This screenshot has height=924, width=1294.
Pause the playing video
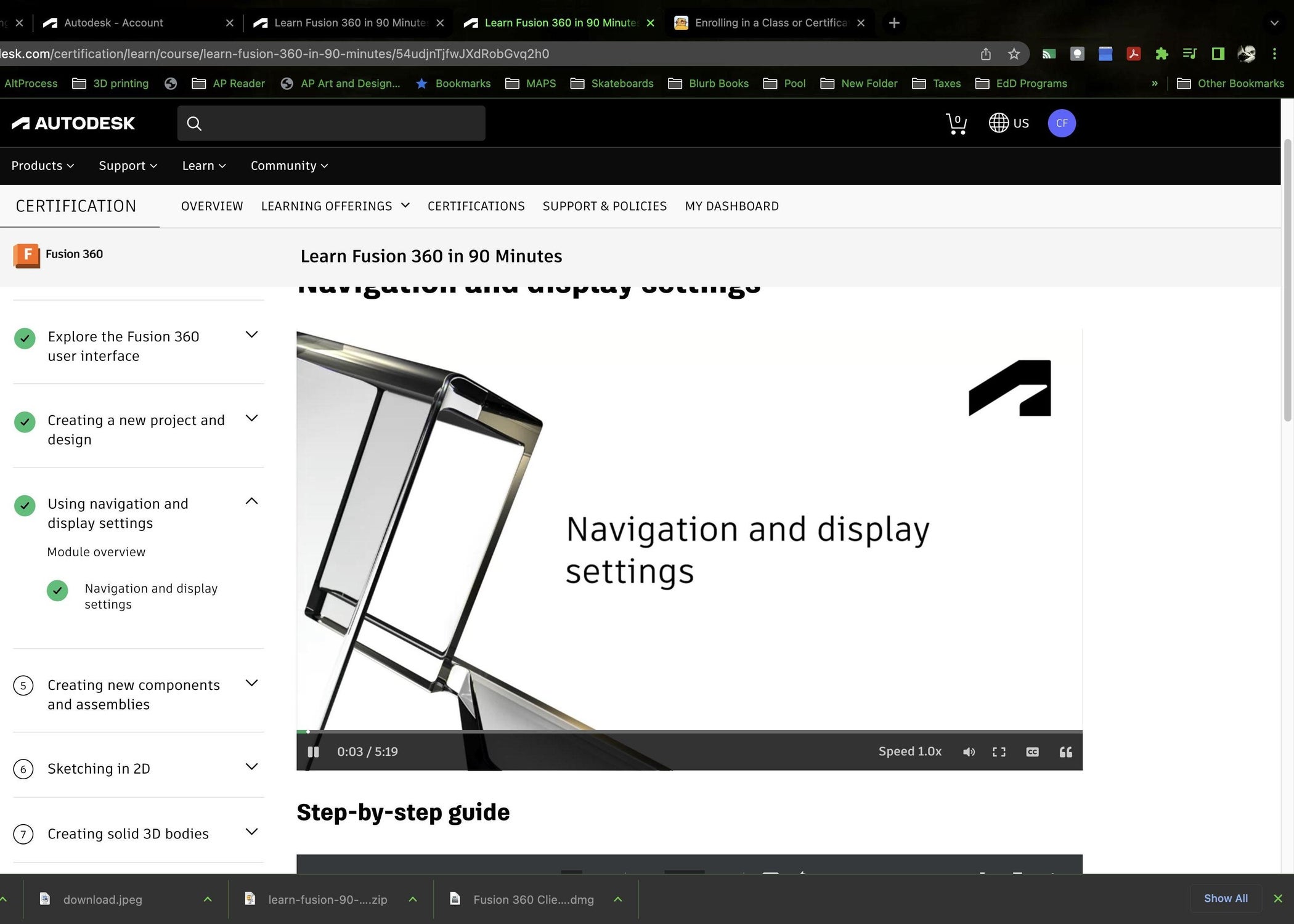(x=313, y=752)
